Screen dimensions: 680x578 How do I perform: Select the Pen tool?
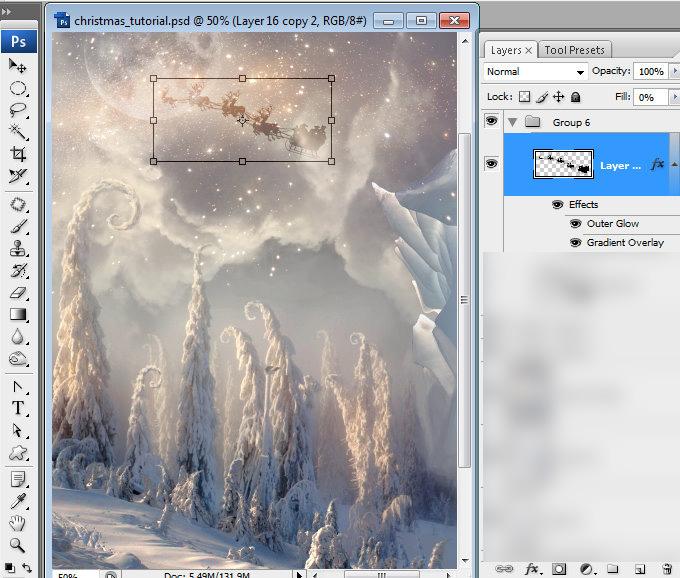click(17, 386)
